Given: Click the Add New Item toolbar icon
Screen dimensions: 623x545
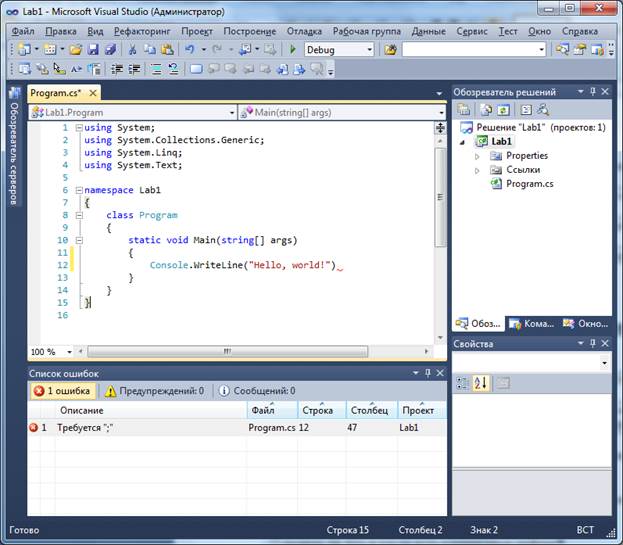Looking at the screenshot, I should pos(50,50).
